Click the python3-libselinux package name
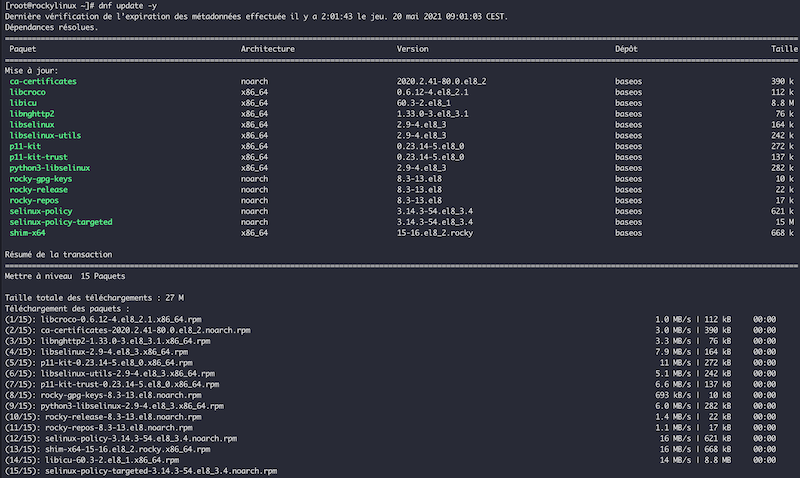 (x=49, y=168)
